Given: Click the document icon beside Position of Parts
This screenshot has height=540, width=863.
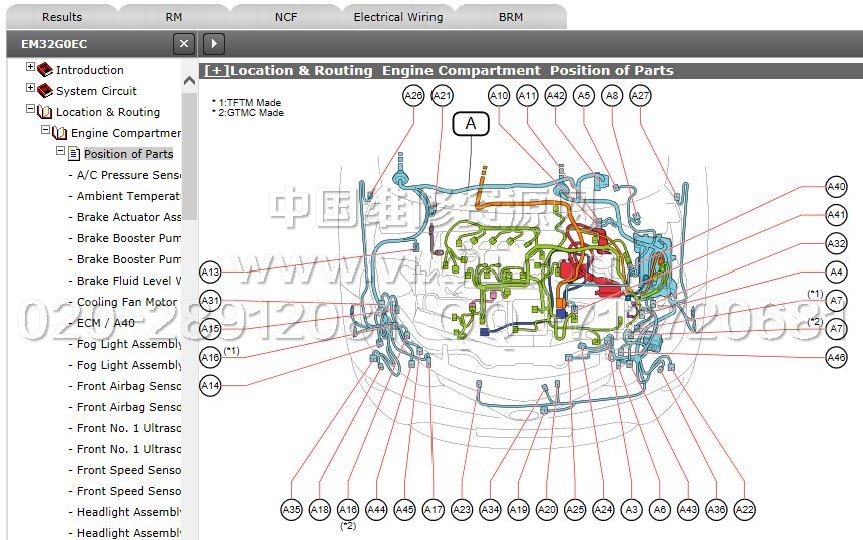Looking at the screenshot, I should click(x=73, y=154).
